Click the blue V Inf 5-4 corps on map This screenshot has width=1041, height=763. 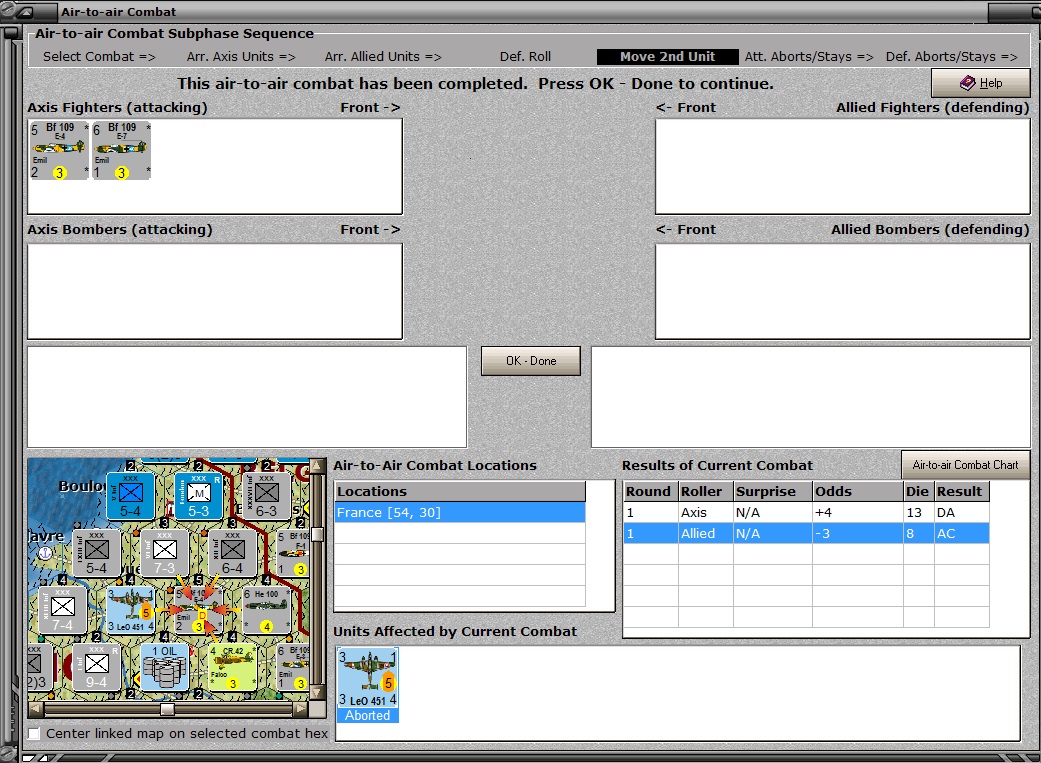[x=130, y=495]
